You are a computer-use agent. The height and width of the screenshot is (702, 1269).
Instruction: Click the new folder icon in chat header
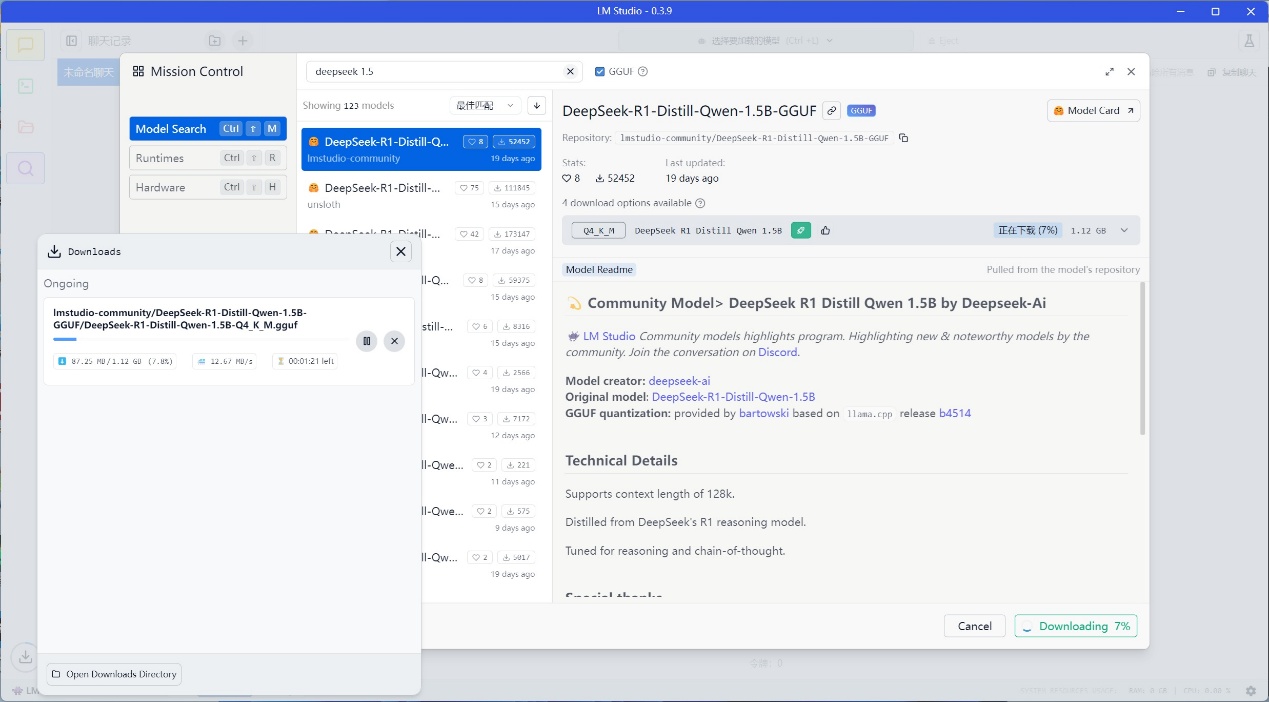[x=214, y=41]
